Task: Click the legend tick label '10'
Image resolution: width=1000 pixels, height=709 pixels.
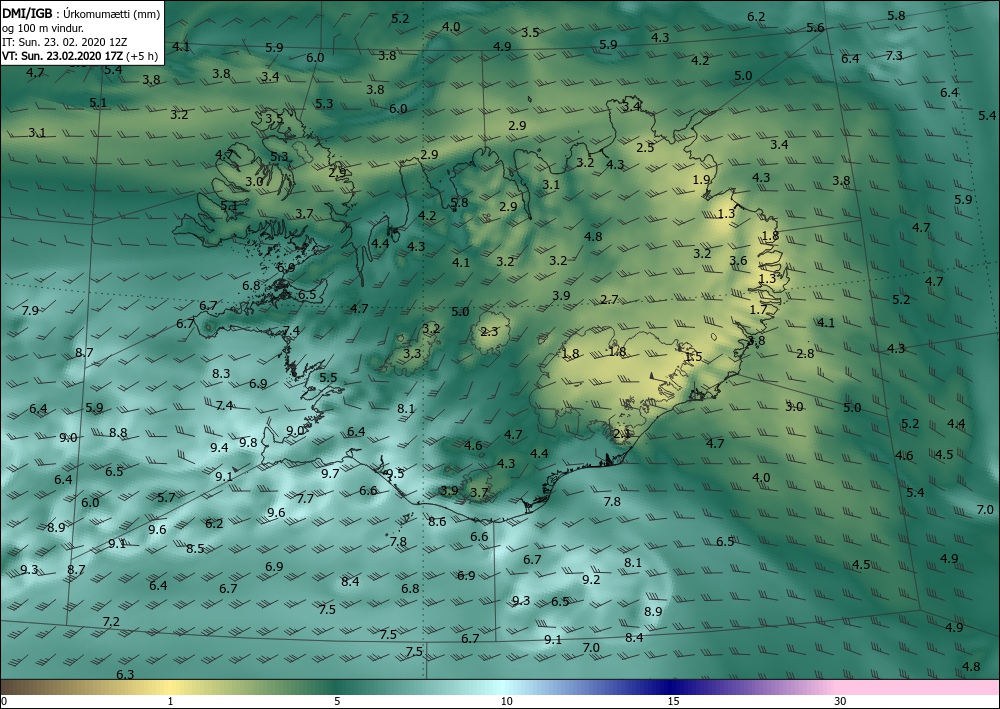Action: [x=506, y=702]
